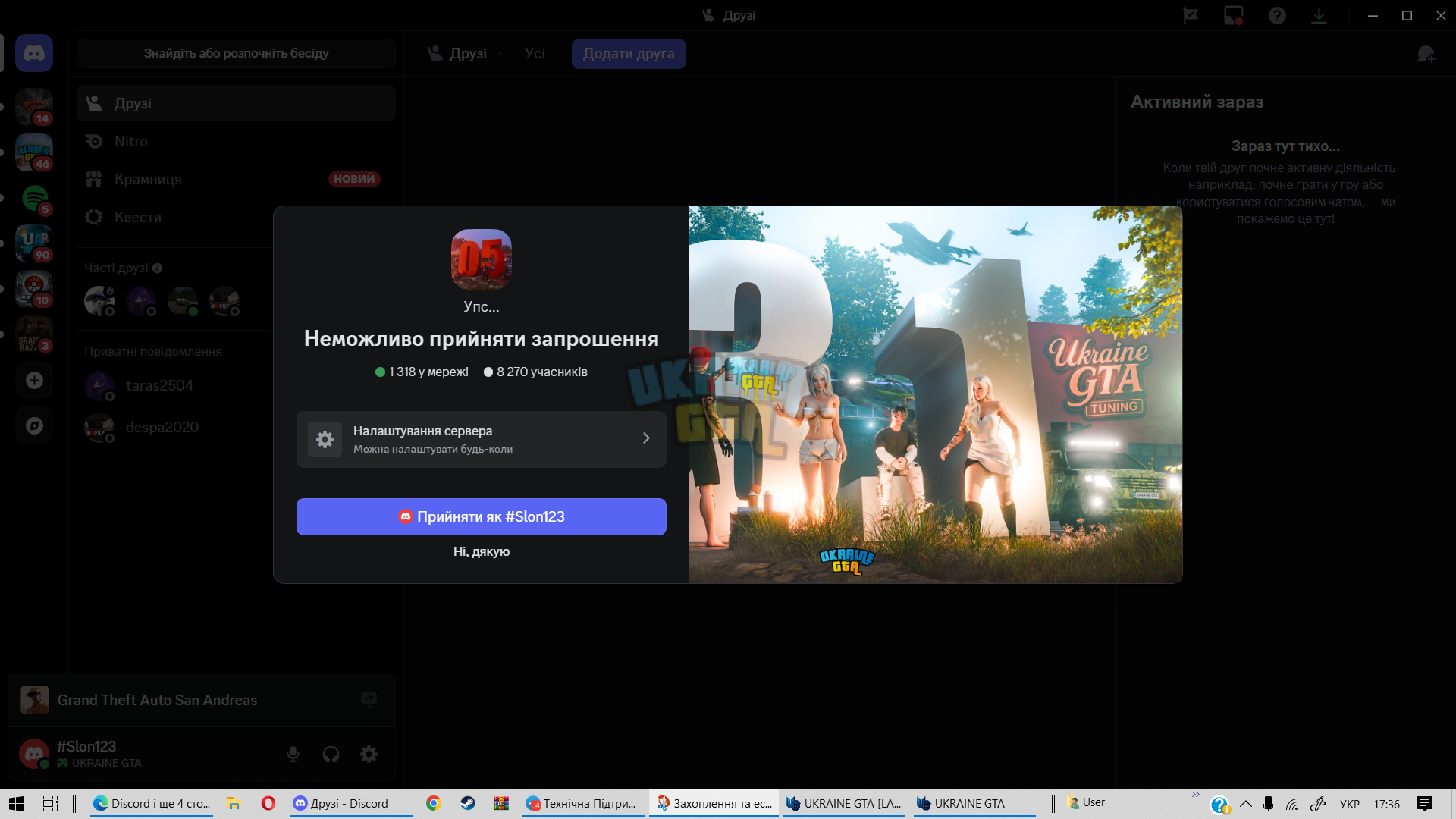1456x819 pixels.
Task: Click Grand Theft Auto San Andreas activity
Action: [202, 700]
